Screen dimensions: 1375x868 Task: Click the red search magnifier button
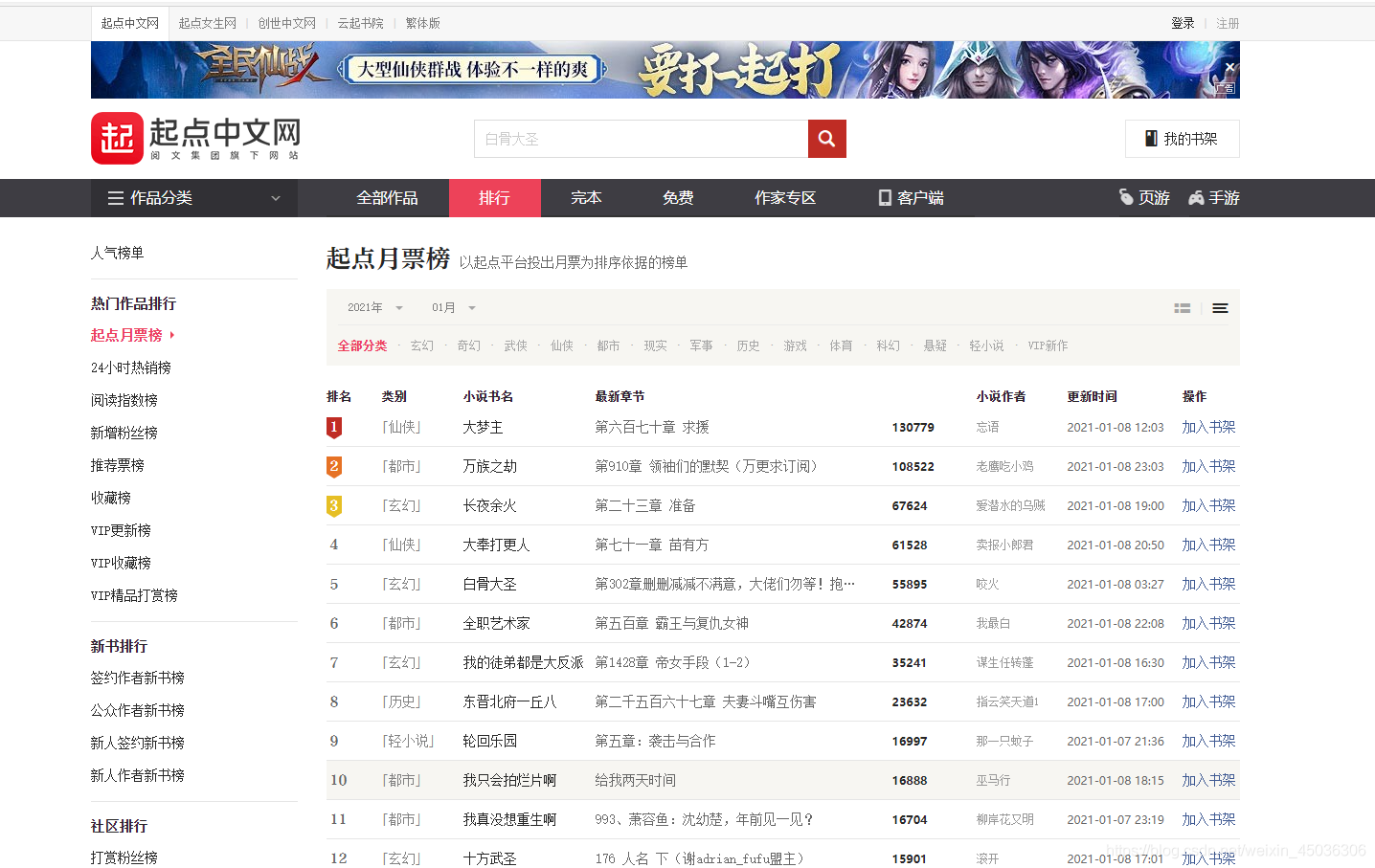(826, 139)
